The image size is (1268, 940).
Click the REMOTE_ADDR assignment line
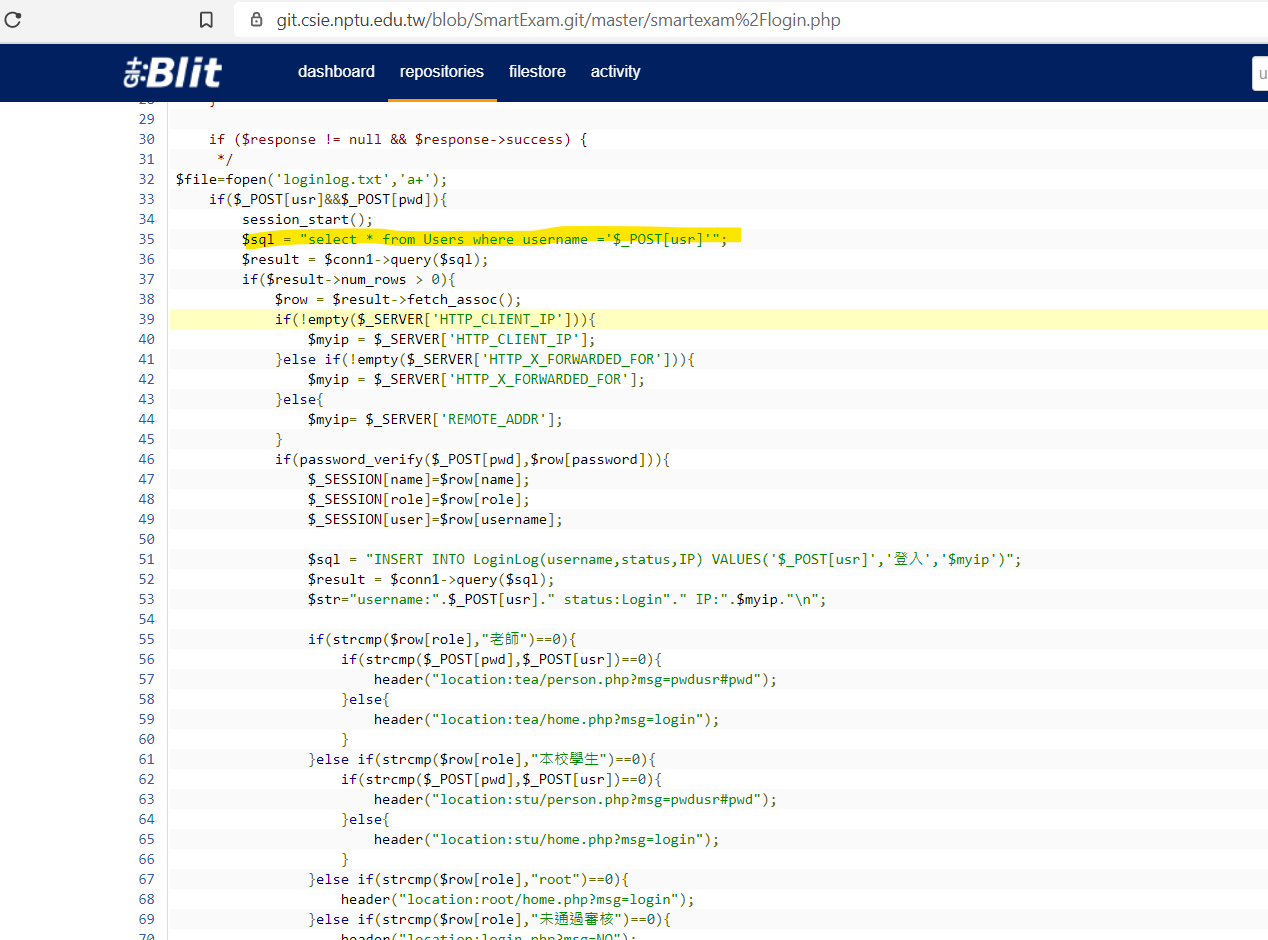[x=435, y=419]
